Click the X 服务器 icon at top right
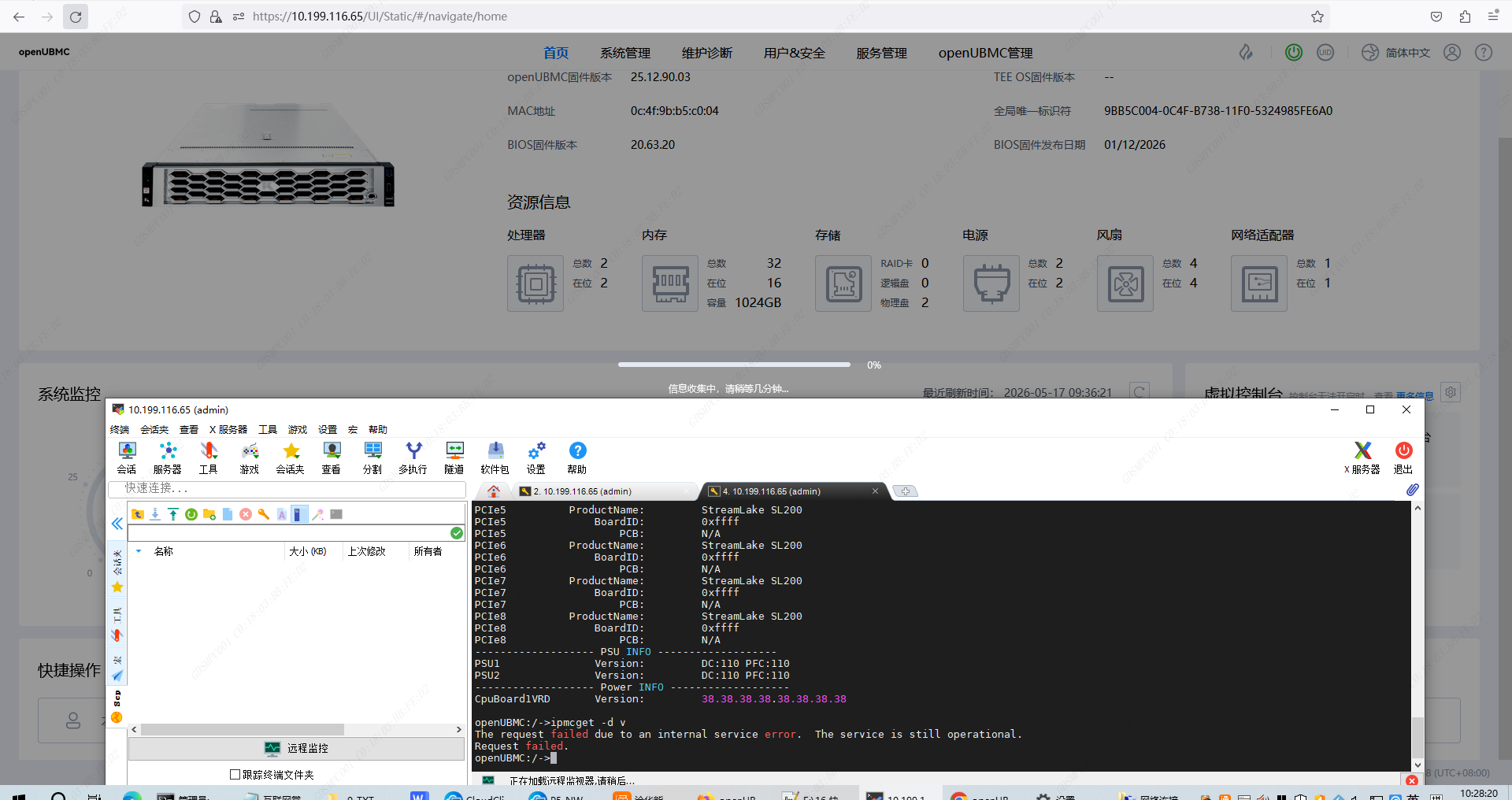Screen dimensions: 1512x800 tap(1362, 457)
